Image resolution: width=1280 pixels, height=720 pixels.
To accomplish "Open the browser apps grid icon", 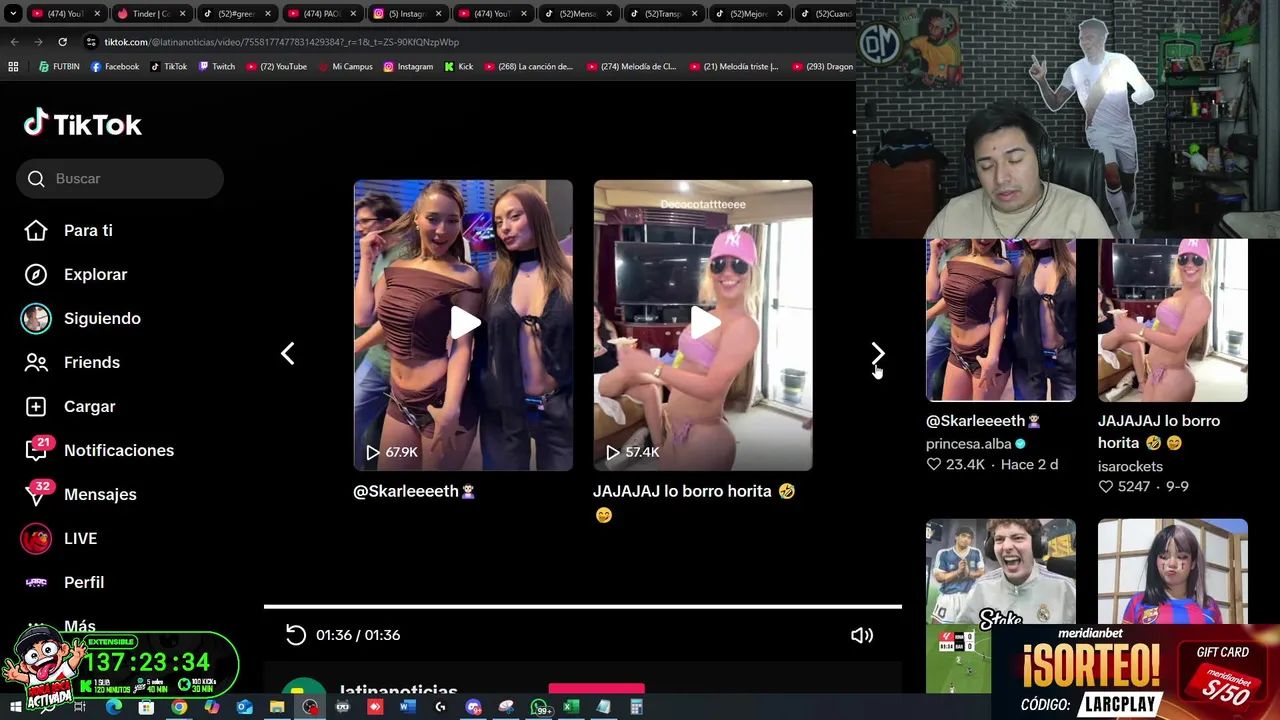I will (x=13, y=67).
